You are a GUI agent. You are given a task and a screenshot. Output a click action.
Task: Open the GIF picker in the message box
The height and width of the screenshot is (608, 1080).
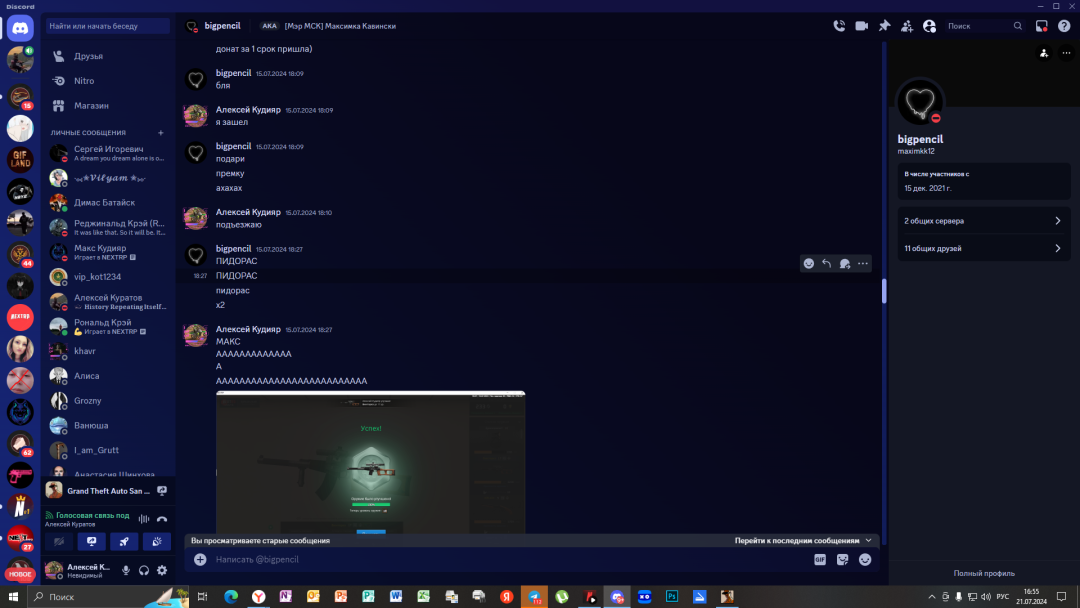(820, 560)
